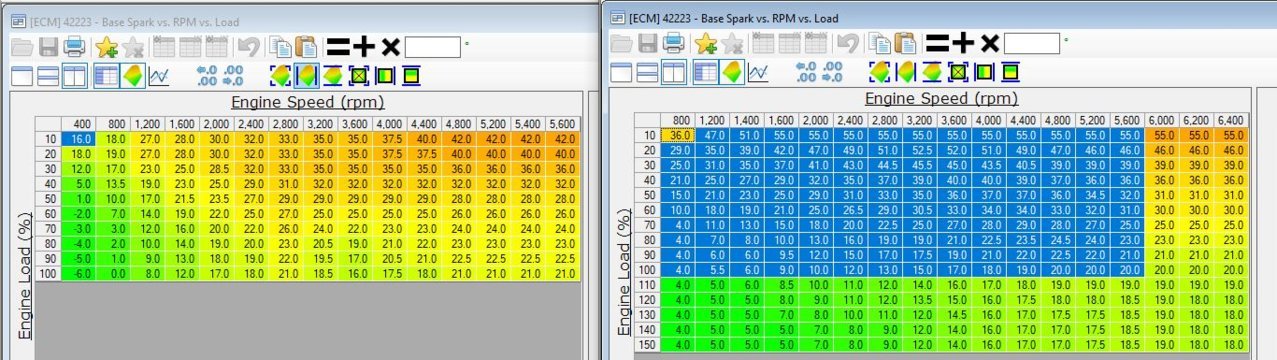This screenshot has height=360, width=1277.
Task: Undo last change in right window
Action: click(x=848, y=43)
